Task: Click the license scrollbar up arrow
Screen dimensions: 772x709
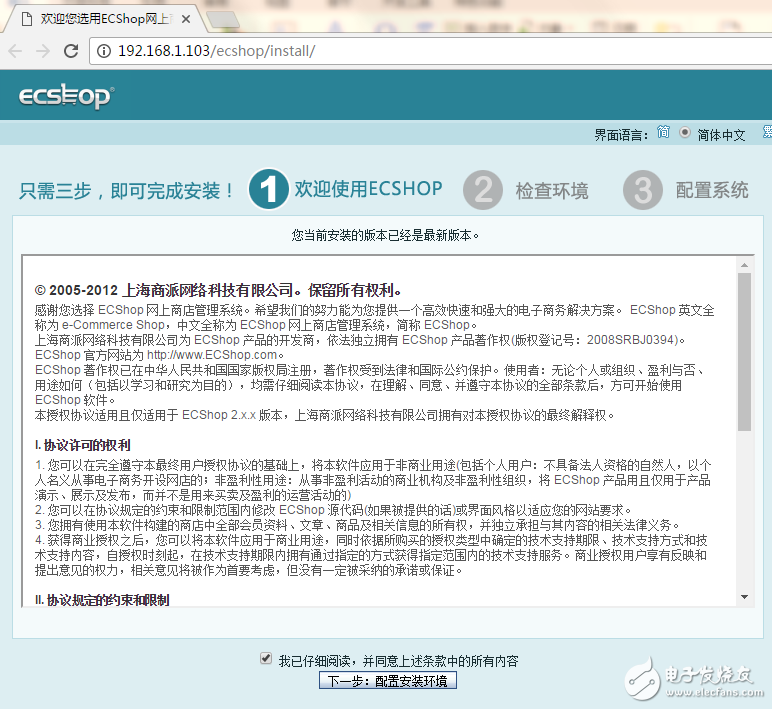Action: [744, 265]
